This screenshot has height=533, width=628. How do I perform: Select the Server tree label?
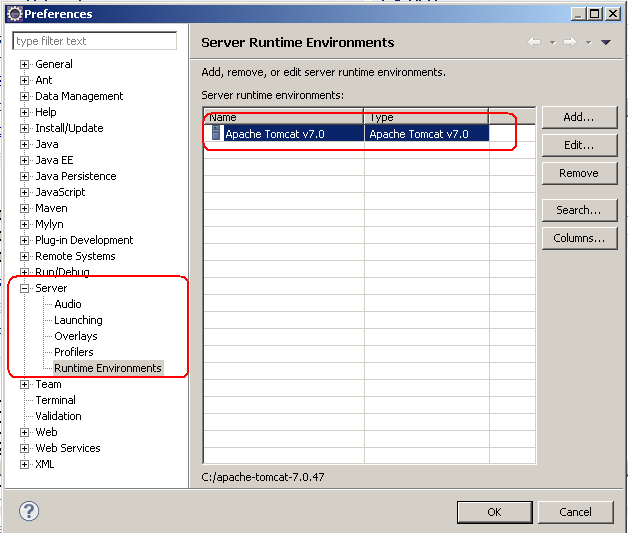click(51, 288)
